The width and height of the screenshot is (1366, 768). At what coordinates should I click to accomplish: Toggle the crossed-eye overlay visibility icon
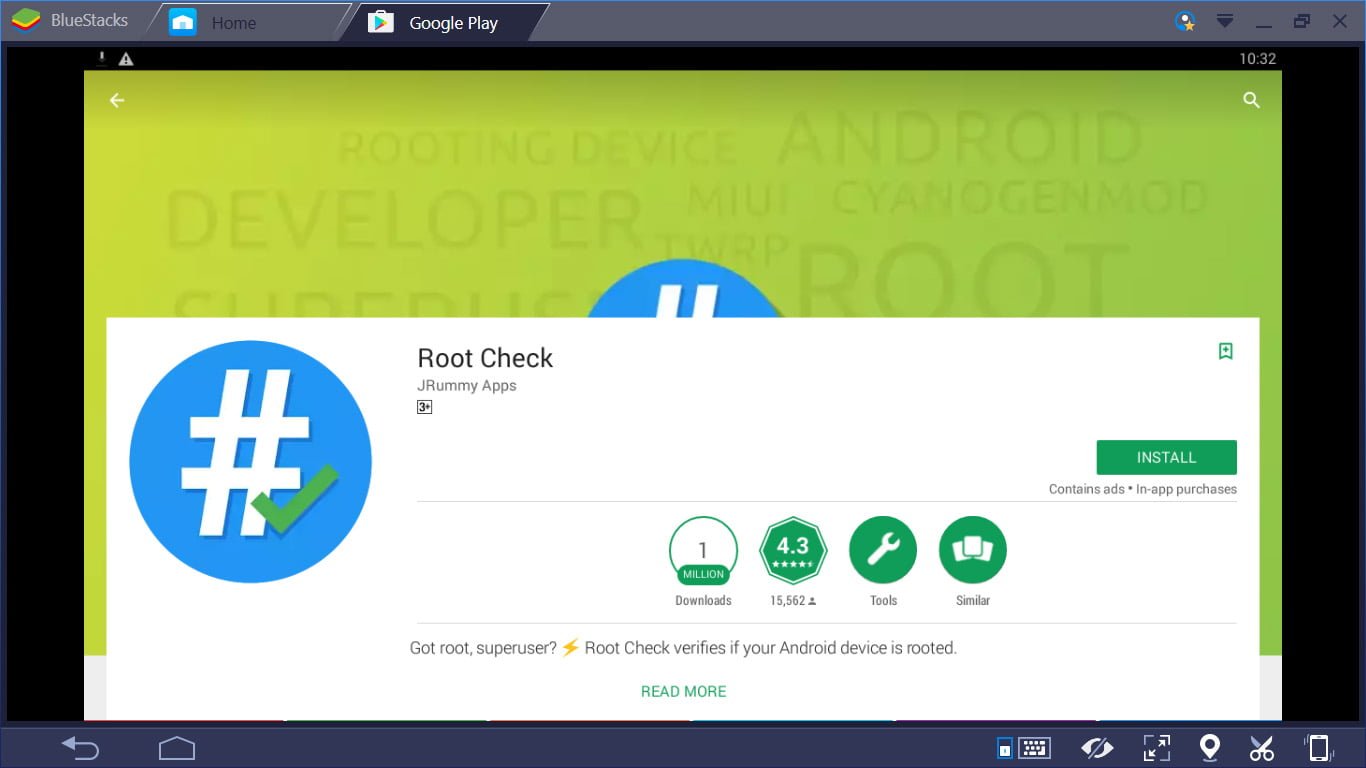pos(1097,747)
